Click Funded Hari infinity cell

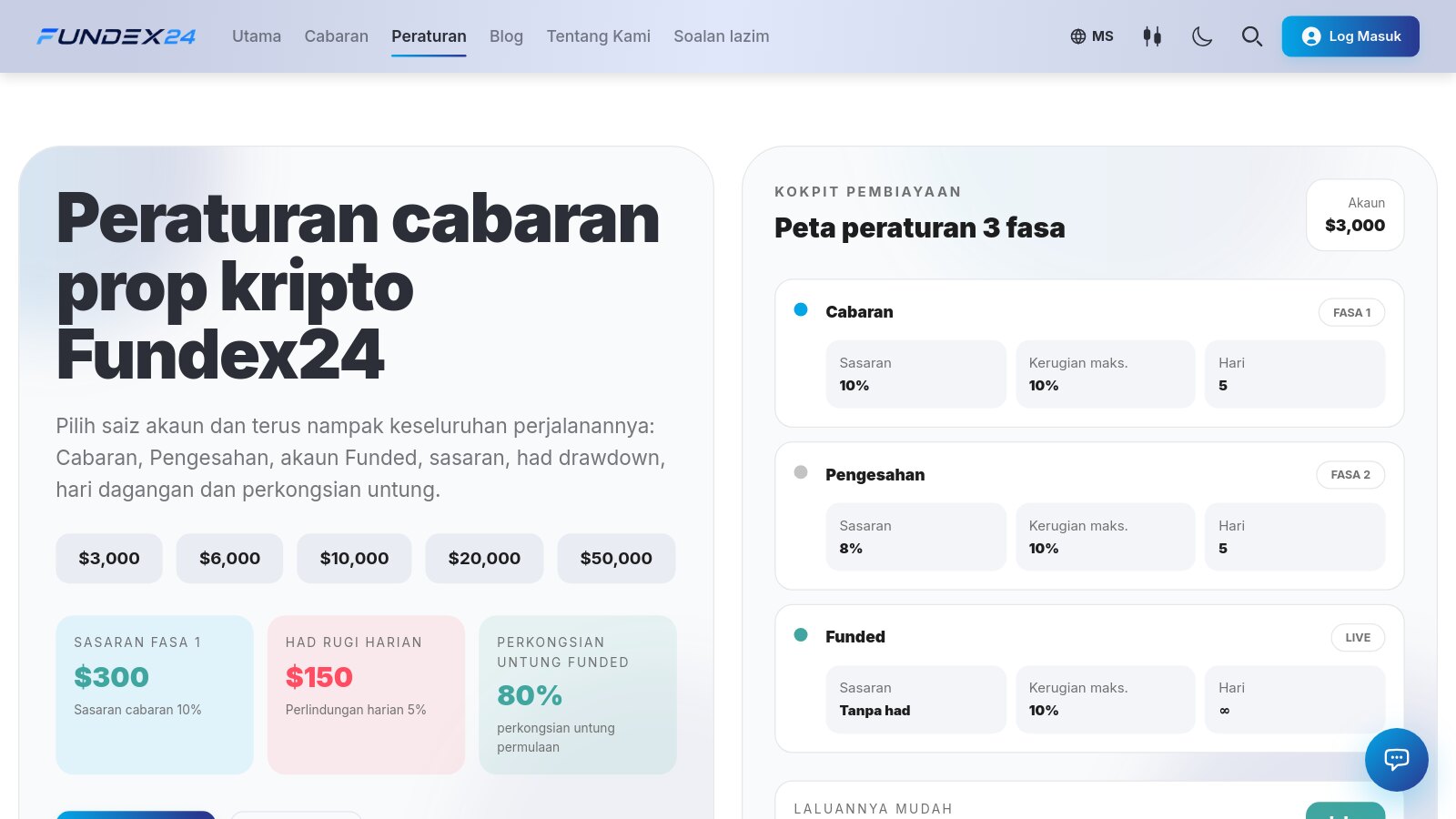pyautogui.click(x=1295, y=699)
